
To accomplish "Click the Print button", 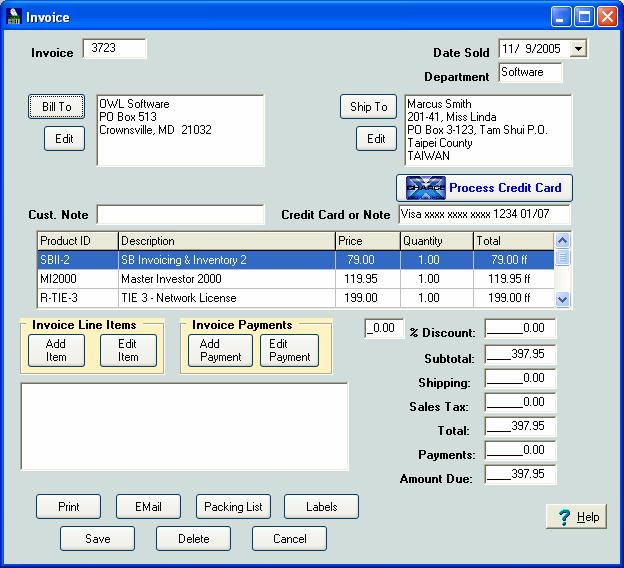I will (x=68, y=507).
